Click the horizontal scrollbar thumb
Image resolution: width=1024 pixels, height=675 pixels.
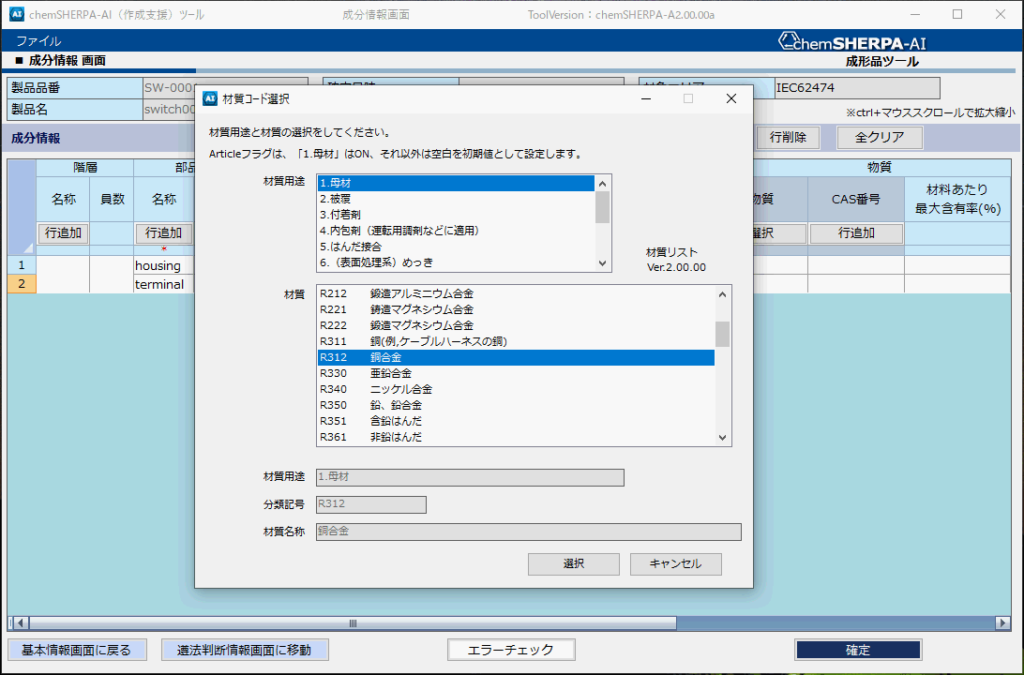[x=353, y=623]
